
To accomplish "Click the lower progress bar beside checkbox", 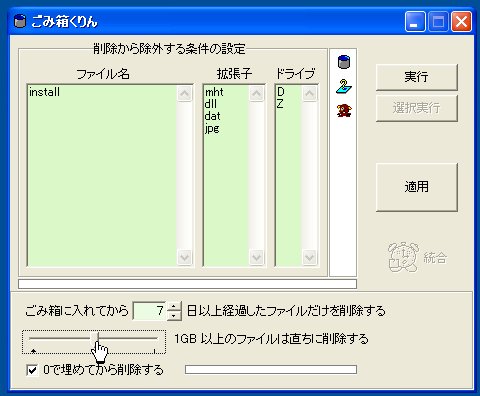I will tap(271, 369).
